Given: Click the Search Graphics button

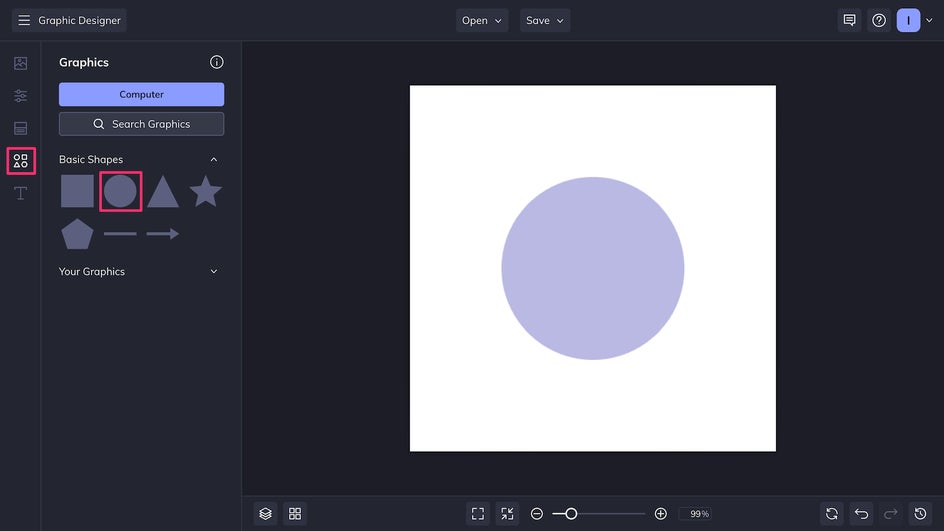Looking at the screenshot, I should tap(141, 124).
